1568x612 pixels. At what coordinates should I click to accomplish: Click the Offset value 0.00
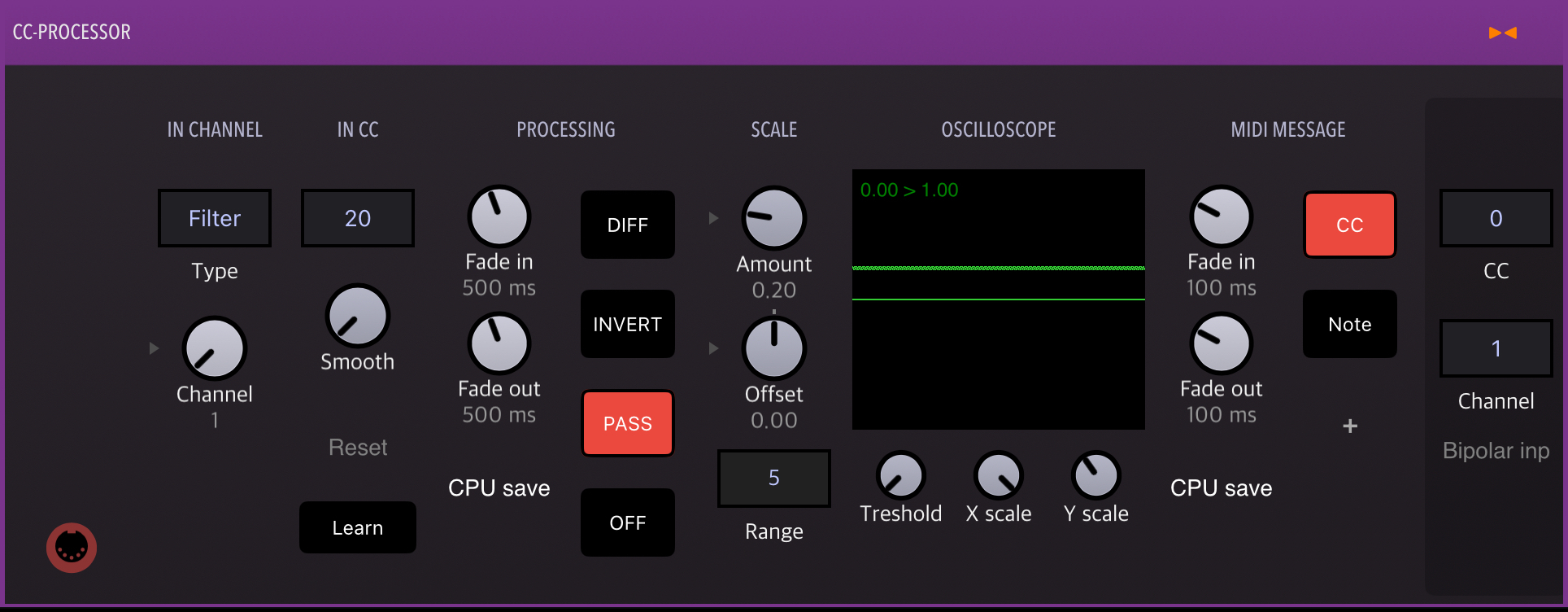tap(774, 421)
